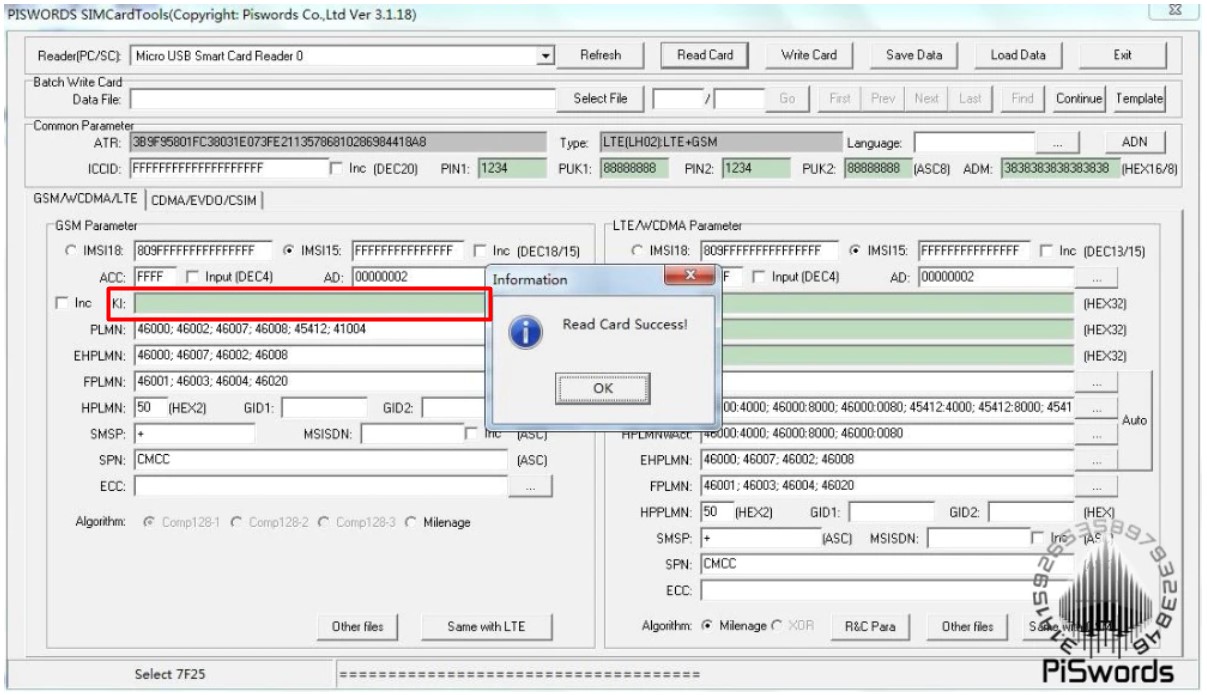
Task: Click the Auto button in LTE panel
Action: click(1135, 421)
